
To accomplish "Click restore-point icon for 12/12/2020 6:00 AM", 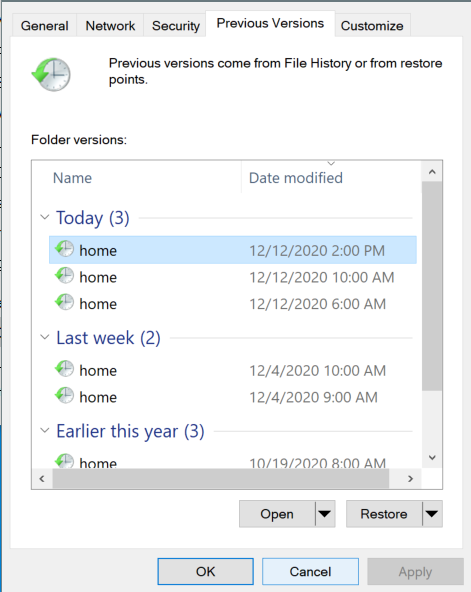I will (65, 303).
